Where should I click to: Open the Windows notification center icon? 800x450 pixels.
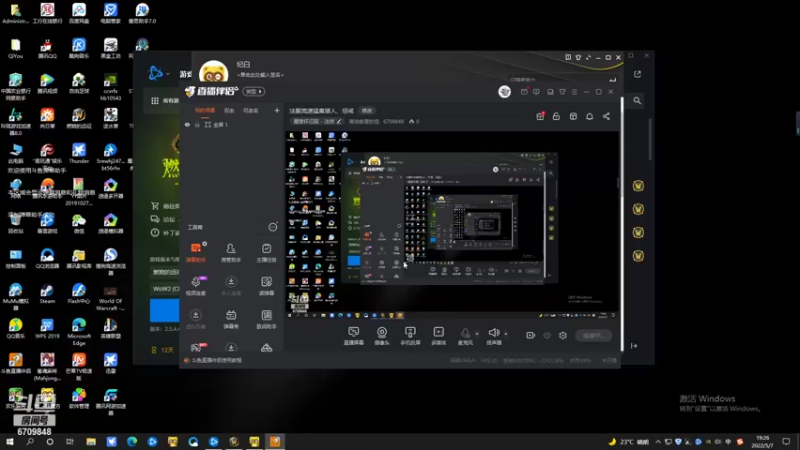(786, 441)
